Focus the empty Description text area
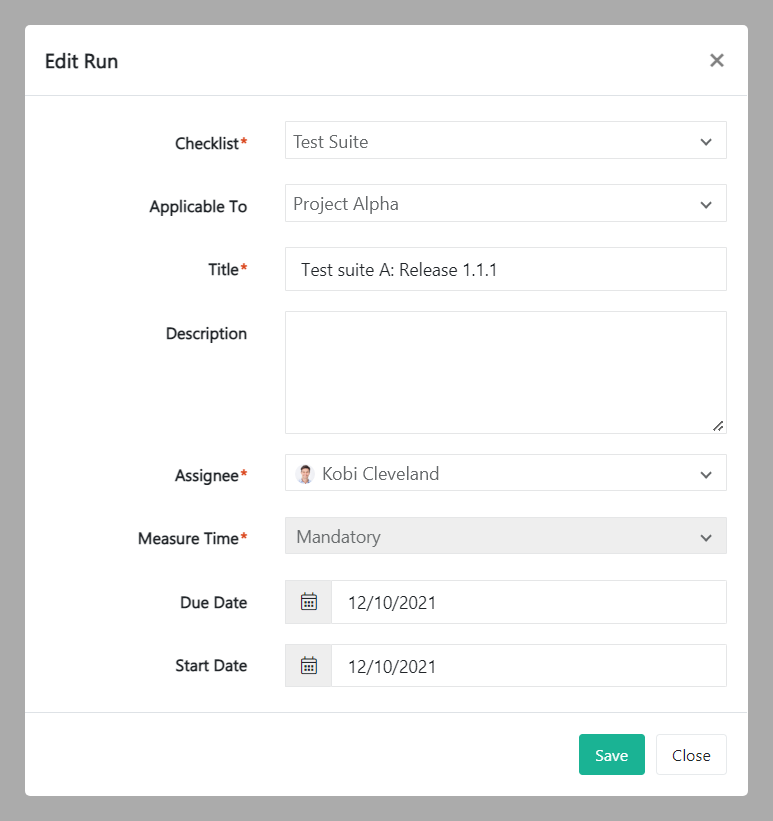Image resolution: width=773 pixels, height=821 pixels. [x=505, y=372]
